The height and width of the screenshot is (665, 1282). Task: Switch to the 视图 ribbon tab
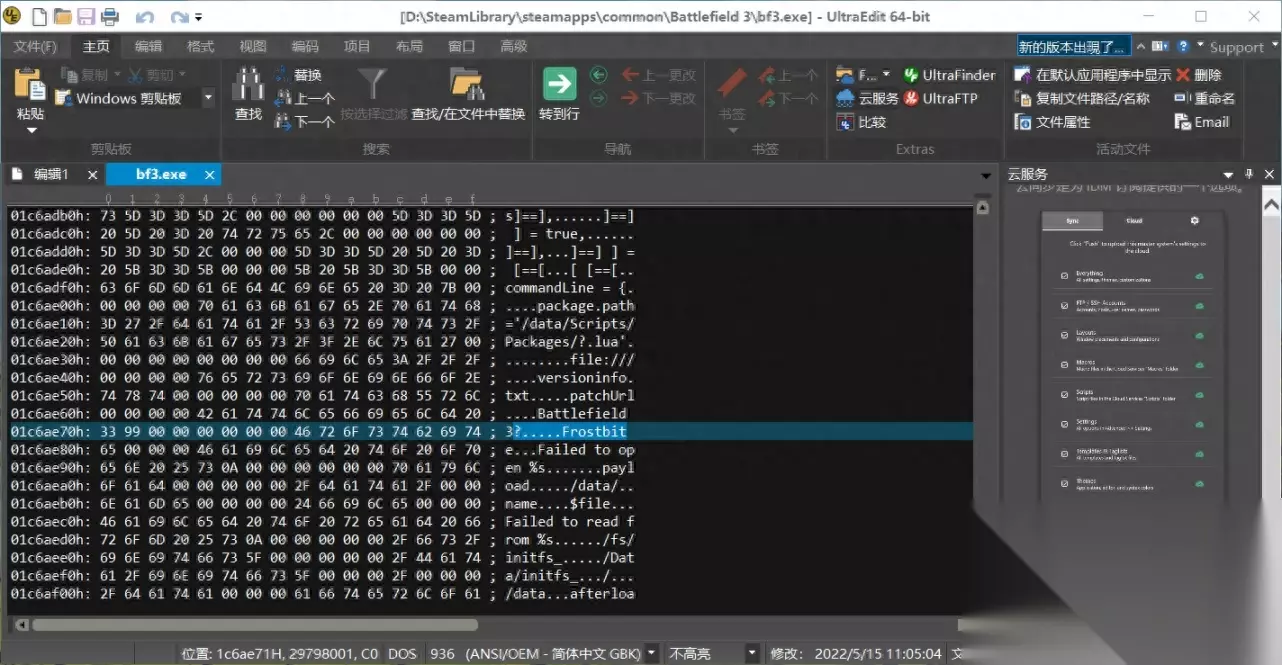coord(253,46)
